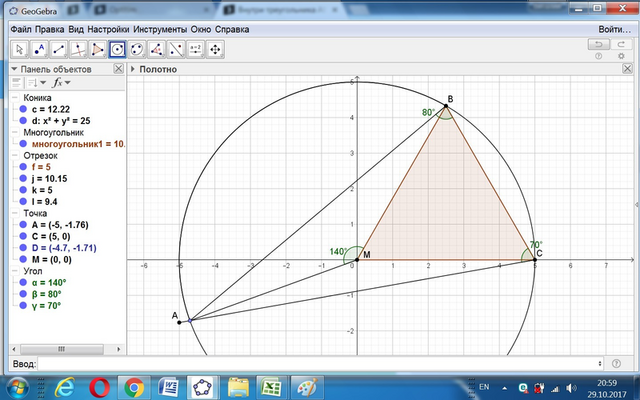This screenshot has height=400, width=640.
Task: Open Chrome from taskbar
Action: tap(134, 387)
